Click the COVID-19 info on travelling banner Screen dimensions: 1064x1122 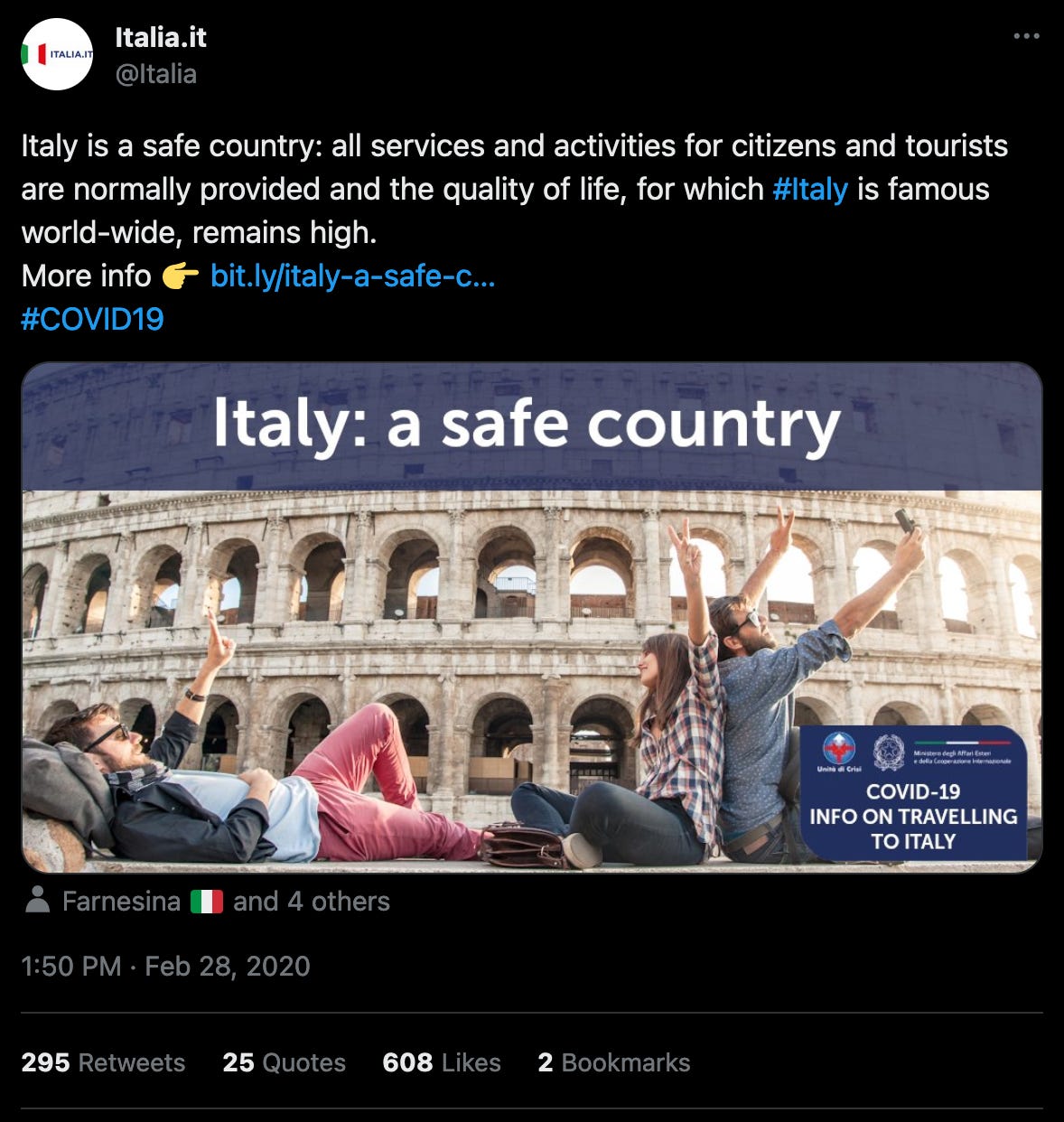[913, 793]
